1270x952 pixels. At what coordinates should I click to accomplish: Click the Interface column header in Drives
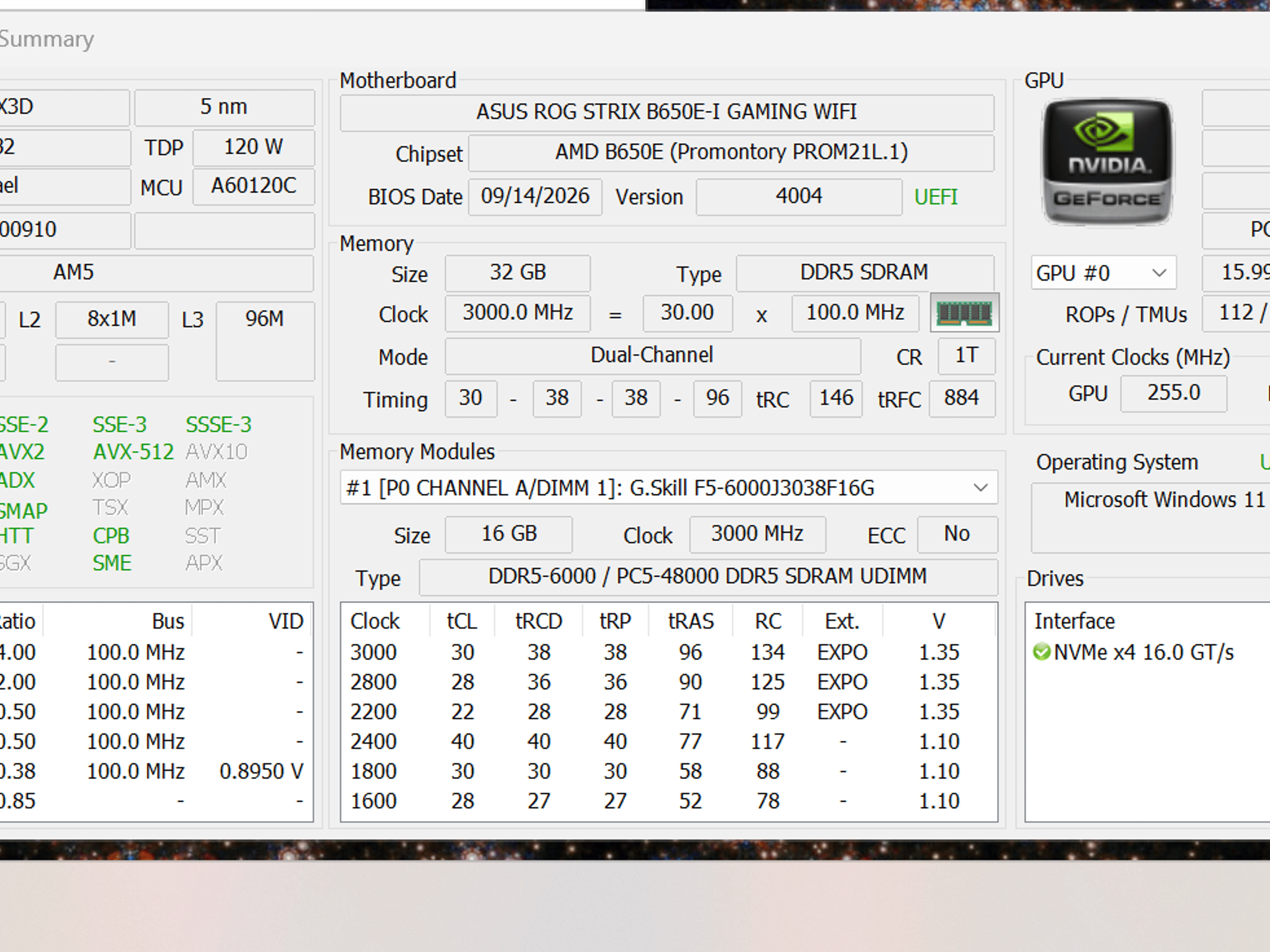(x=1075, y=621)
